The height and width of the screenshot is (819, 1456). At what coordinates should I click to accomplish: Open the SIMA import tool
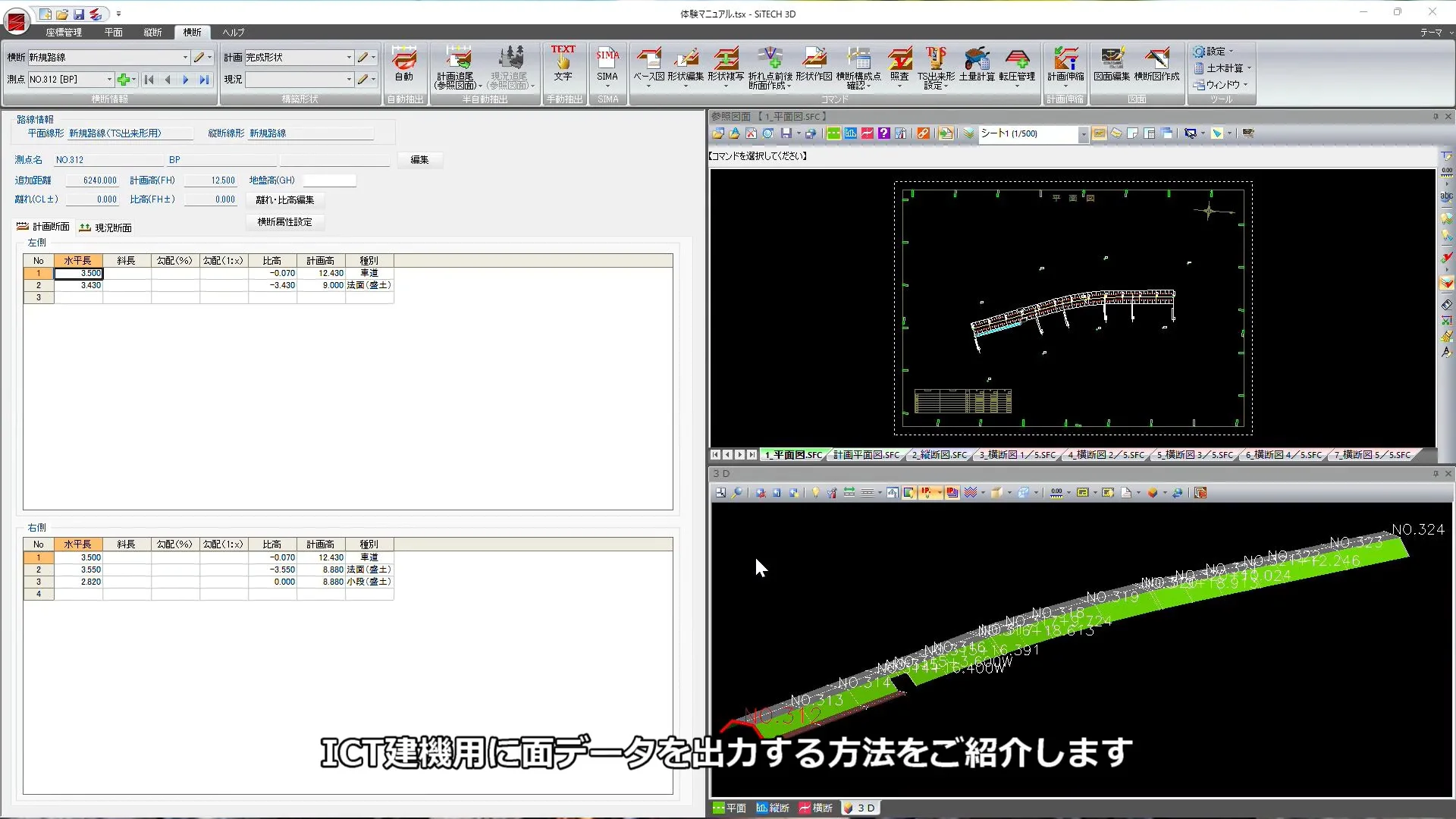(607, 62)
